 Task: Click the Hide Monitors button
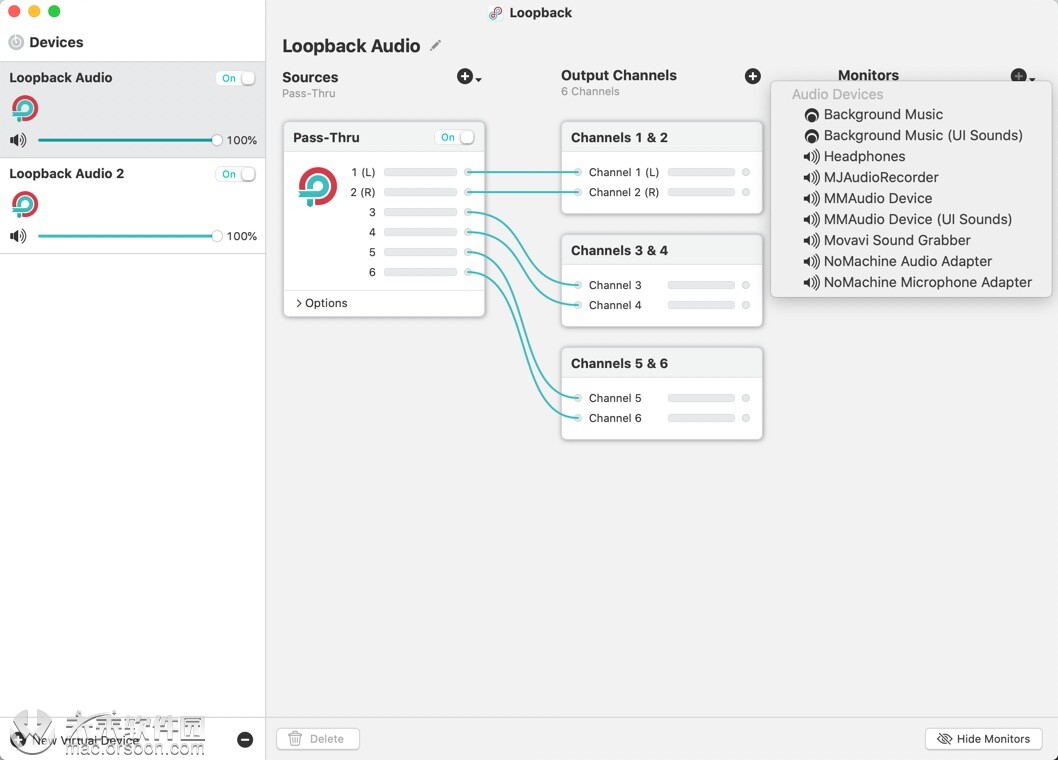coord(983,739)
